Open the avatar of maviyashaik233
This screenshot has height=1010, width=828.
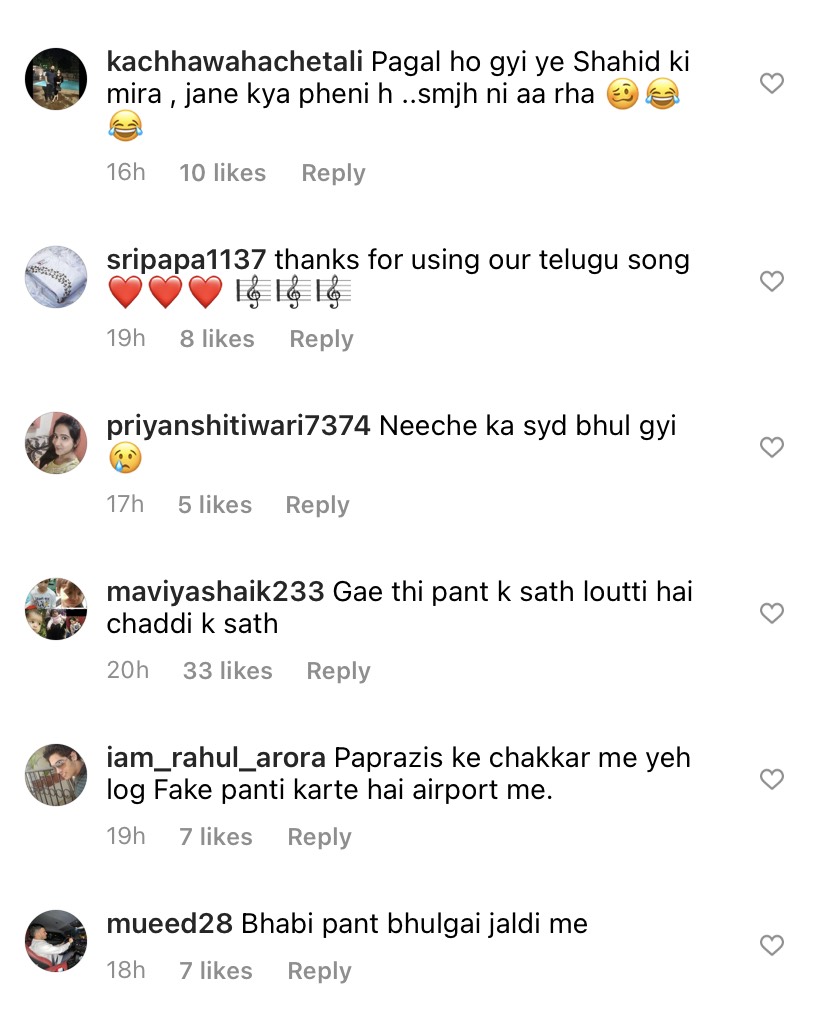(x=56, y=609)
